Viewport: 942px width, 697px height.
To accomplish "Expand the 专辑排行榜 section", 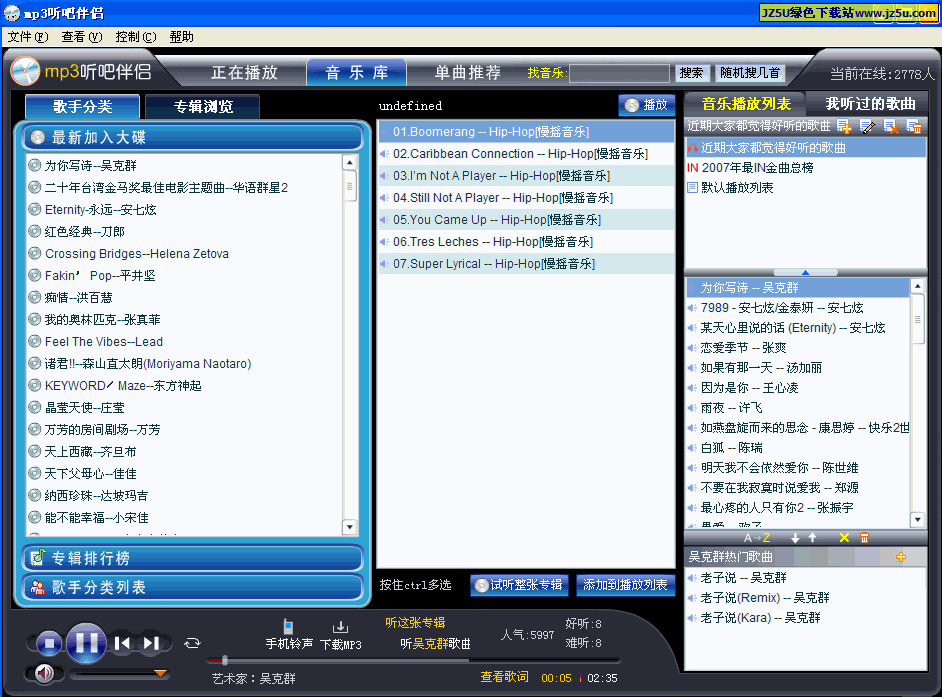I will (192, 558).
